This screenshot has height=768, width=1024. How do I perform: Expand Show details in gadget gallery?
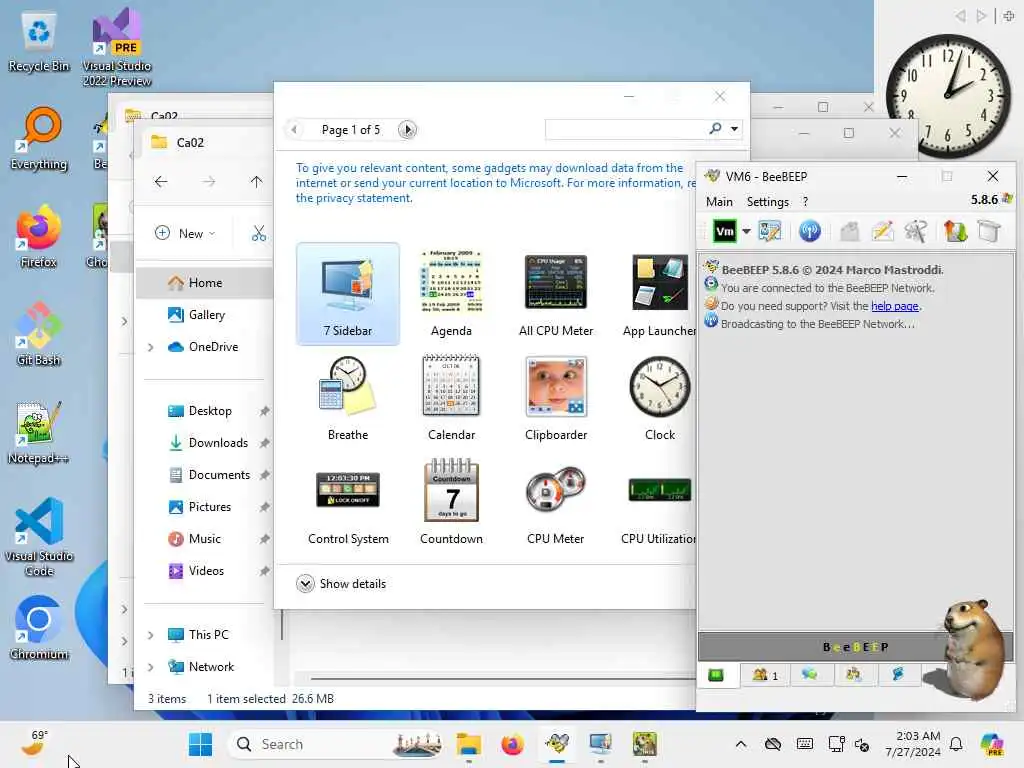(x=341, y=583)
